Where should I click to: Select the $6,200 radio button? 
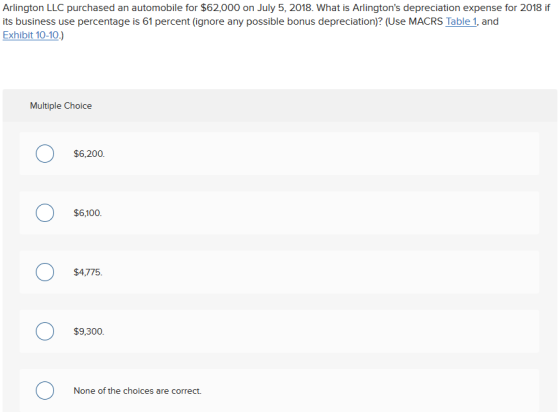click(x=45, y=154)
